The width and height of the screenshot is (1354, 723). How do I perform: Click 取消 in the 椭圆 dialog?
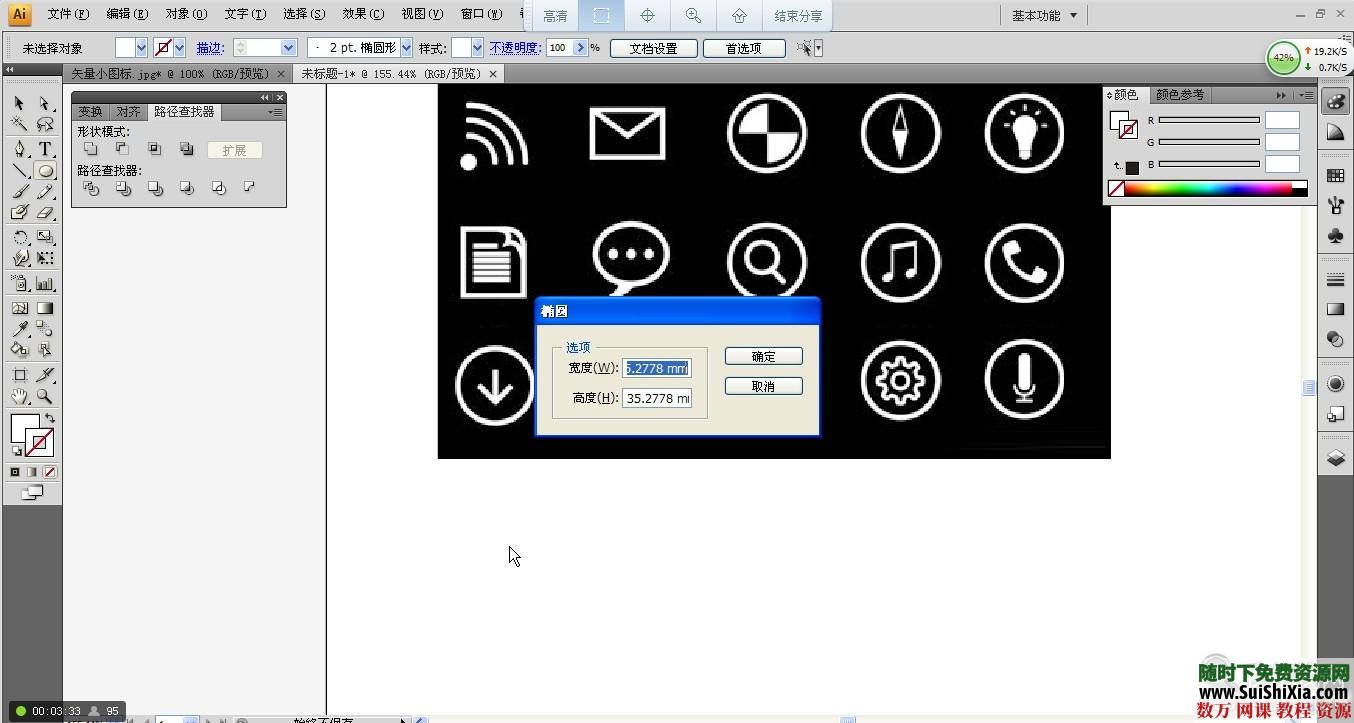coord(764,386)
